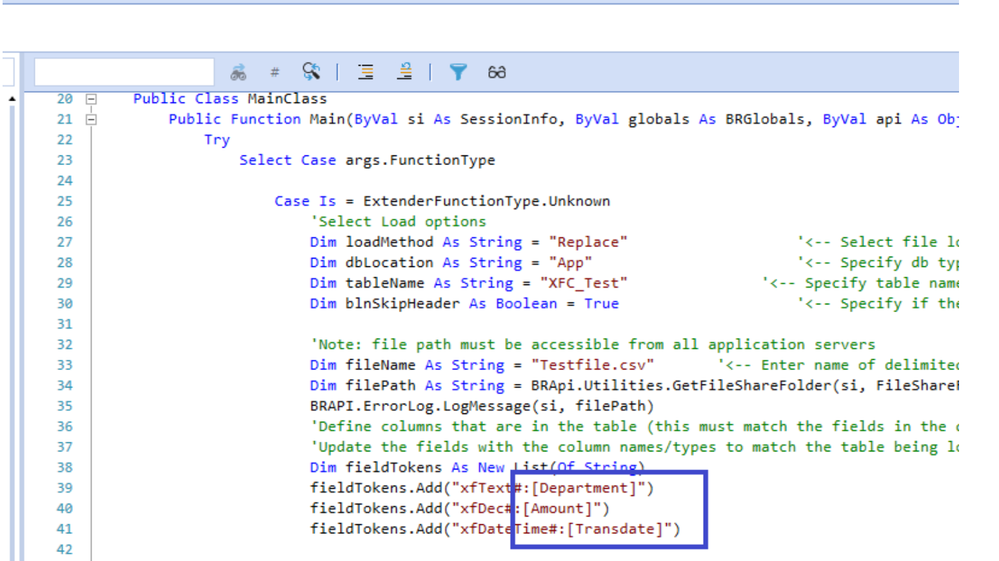
Task: Click "BRAPI.ErrorLog.LogMessage" on line 35
Action: [420, 406]
